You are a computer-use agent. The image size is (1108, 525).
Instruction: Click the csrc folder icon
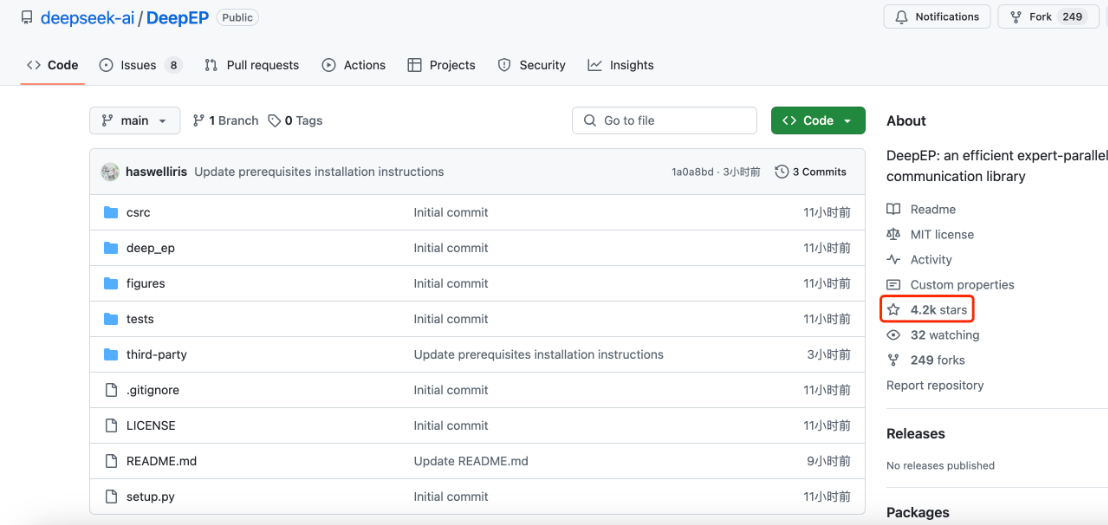pyautogui.click(x=111, y=213)
